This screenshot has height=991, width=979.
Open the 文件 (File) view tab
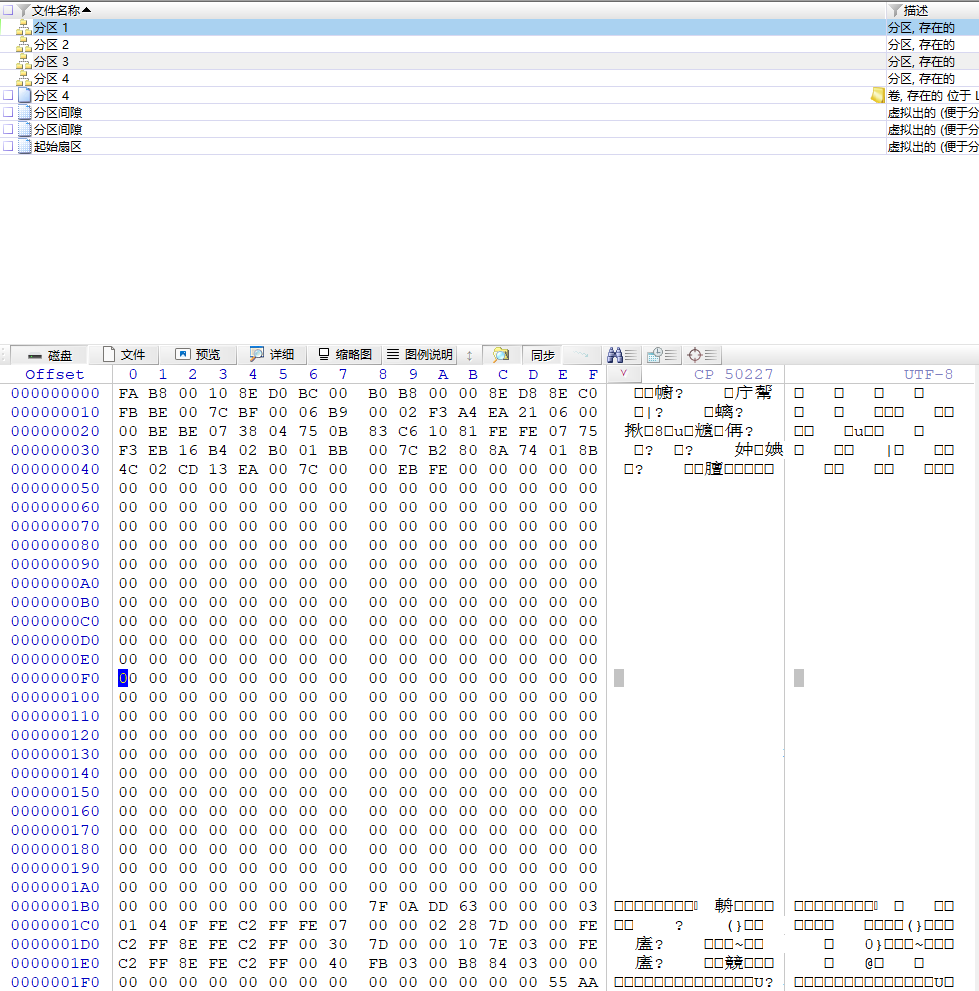coord(124,355)
